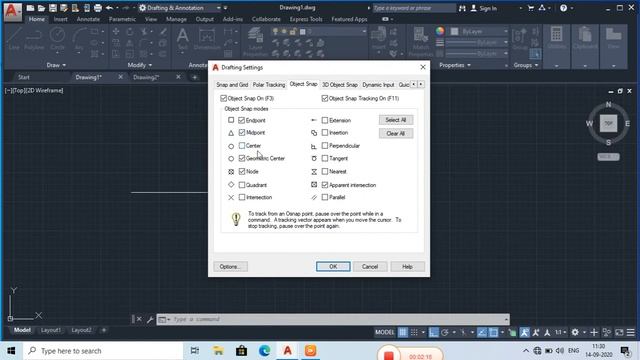The width and height of the screenshot is (640, 360).
Task: Enable the Tangent snap mode
Action: (x=325, y=158)
